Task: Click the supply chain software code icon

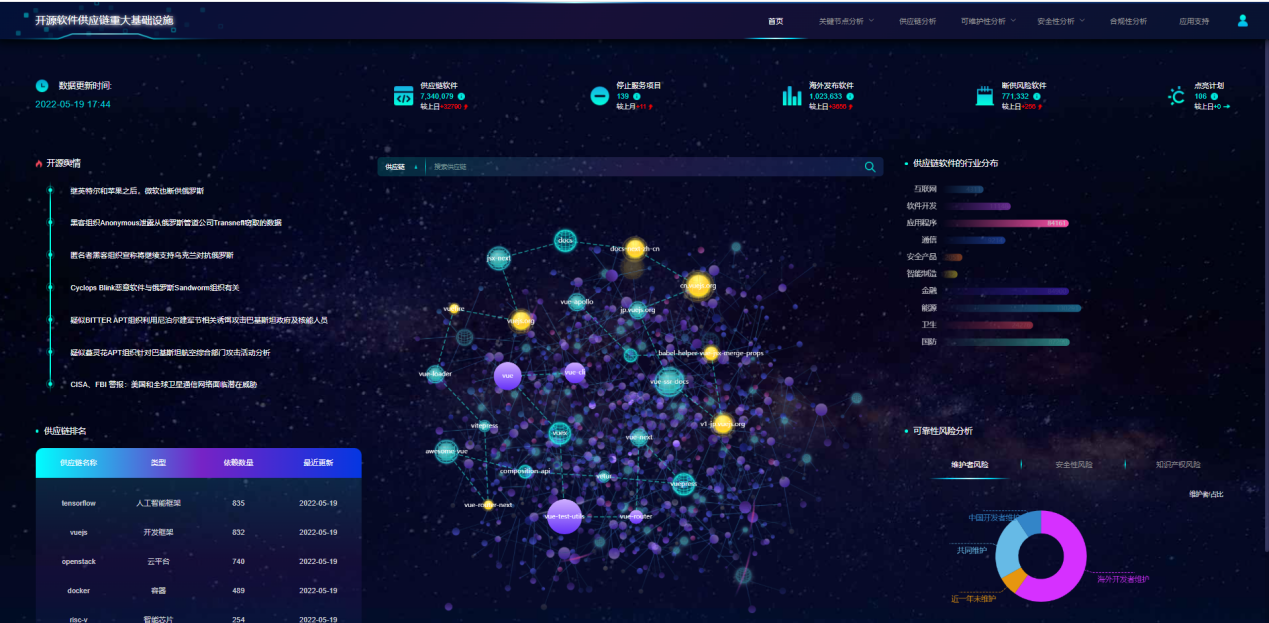Action: pyautogui.click(x=403, y=96)
